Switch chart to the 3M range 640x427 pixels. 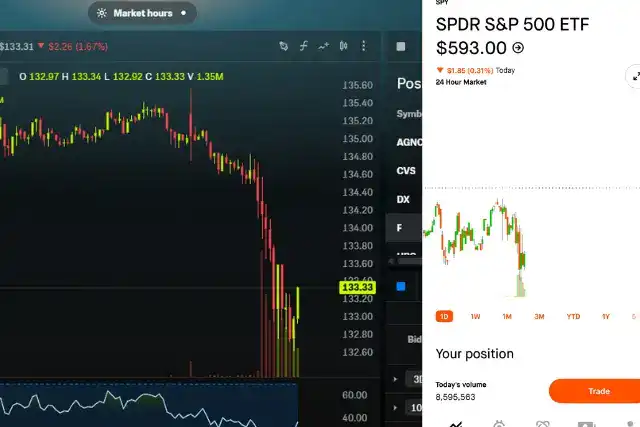(x=539, y=316)
